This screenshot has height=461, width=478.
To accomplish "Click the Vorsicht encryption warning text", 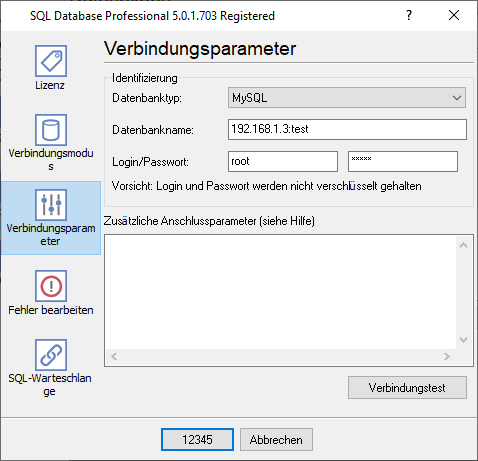I will (266, 186).
